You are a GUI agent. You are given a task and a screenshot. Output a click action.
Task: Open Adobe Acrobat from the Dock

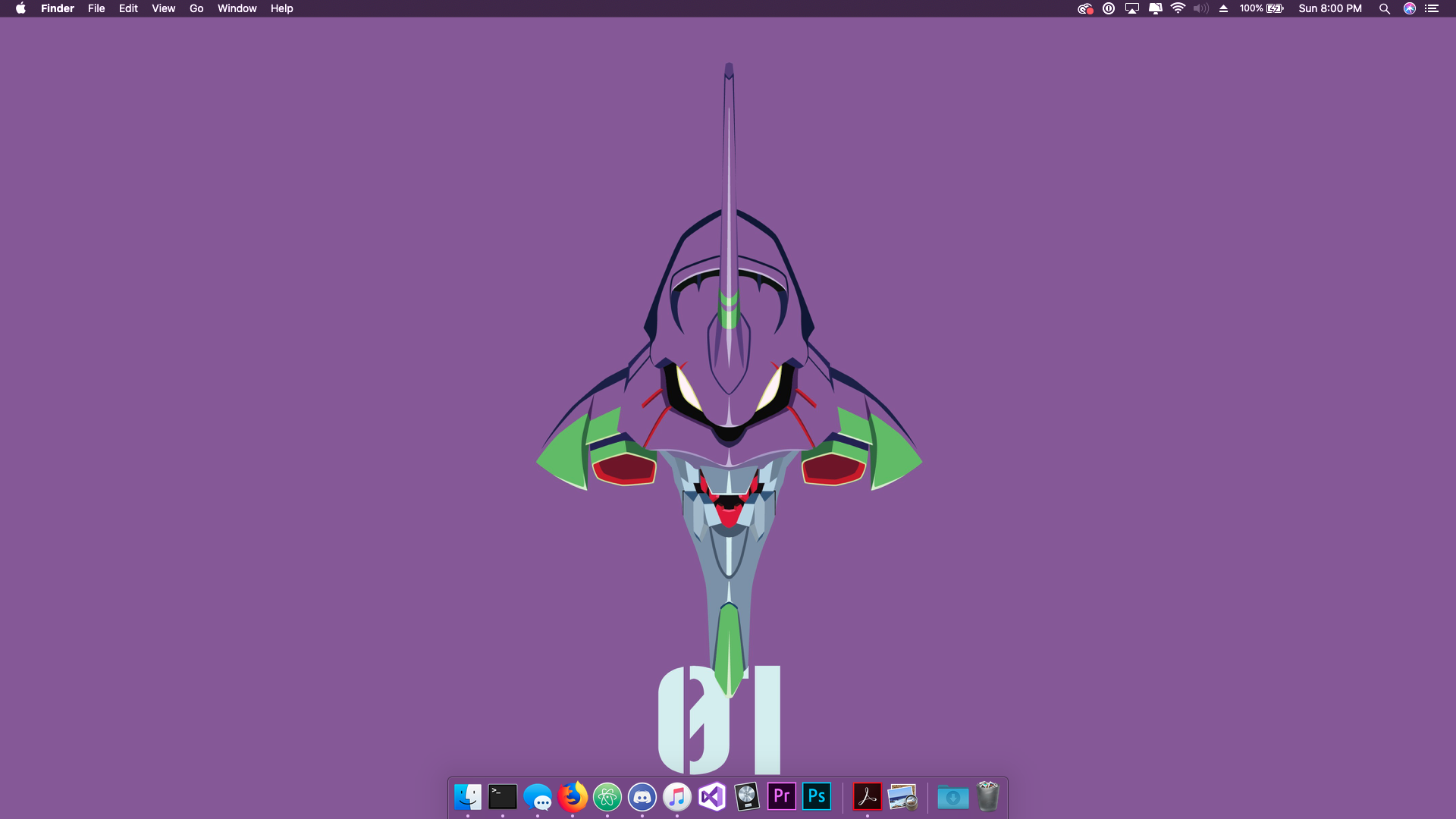click(x=868, y=797)
